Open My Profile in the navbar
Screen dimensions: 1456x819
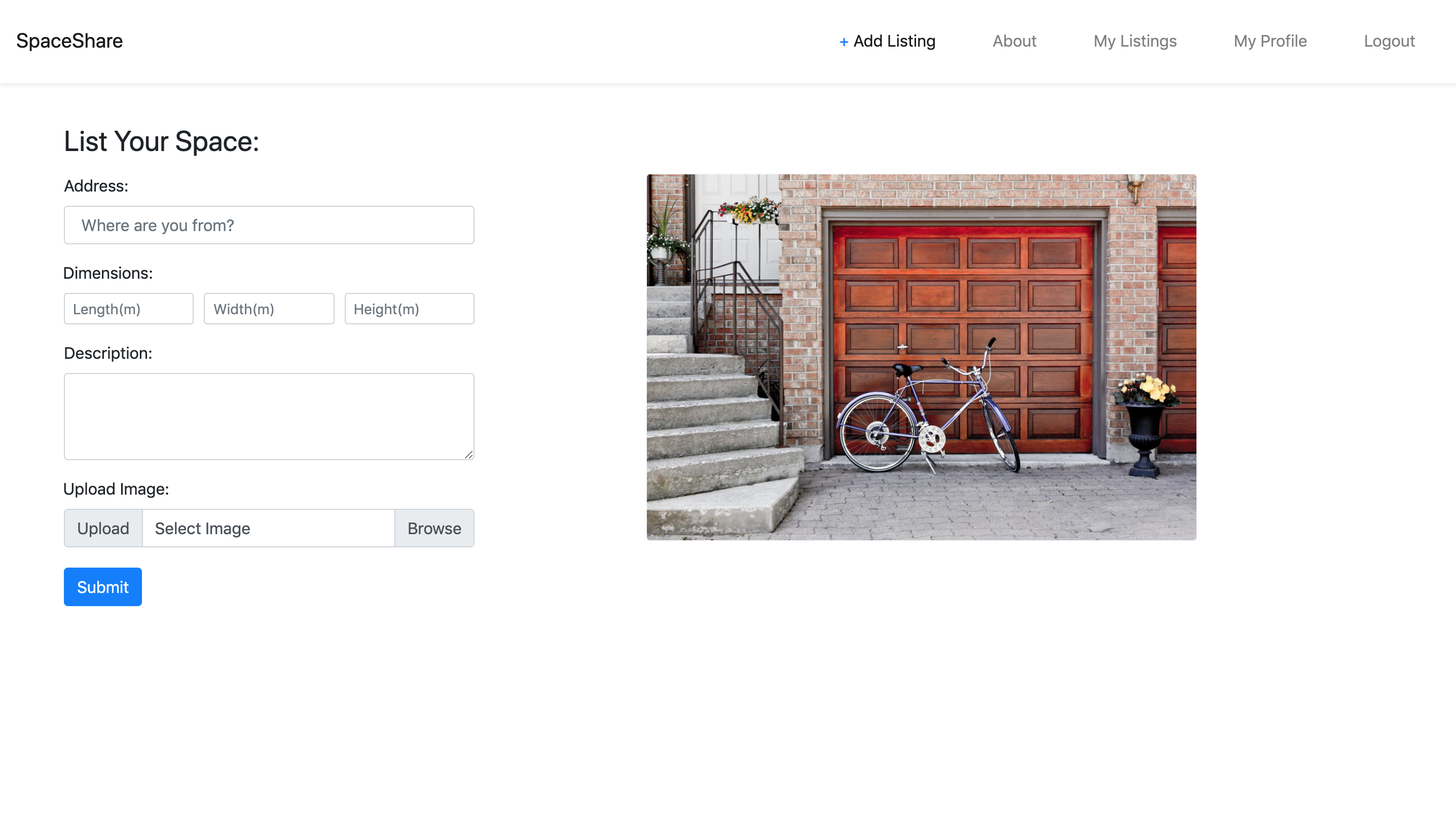1270,41
